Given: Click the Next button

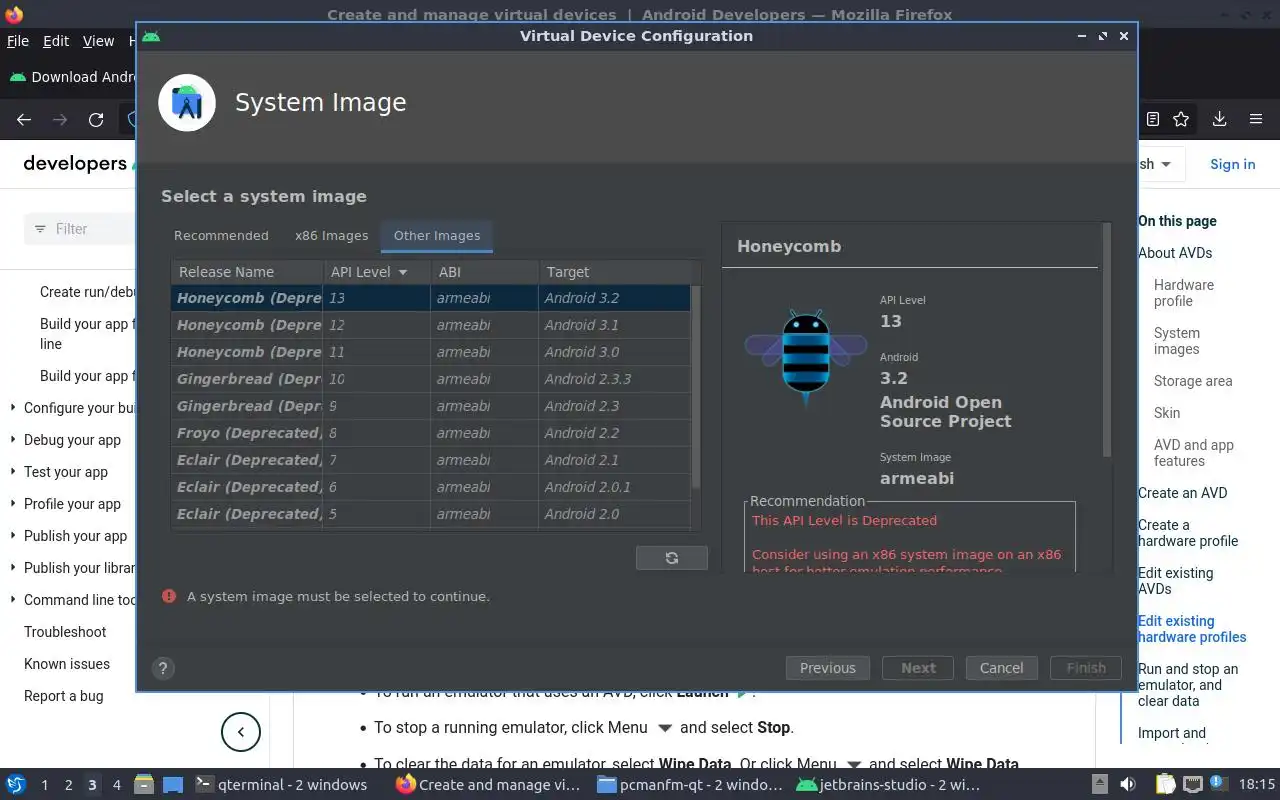Looking at the screenshot, I should 918,668.
